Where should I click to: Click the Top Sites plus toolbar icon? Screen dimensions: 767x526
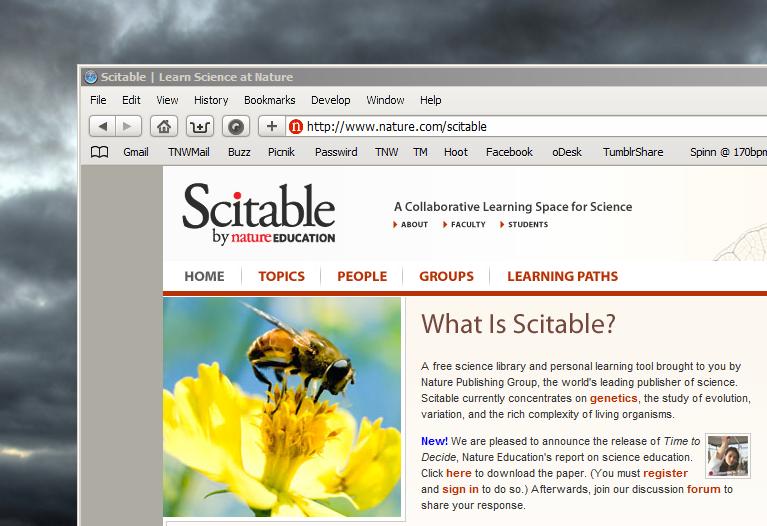click(200, 127)
